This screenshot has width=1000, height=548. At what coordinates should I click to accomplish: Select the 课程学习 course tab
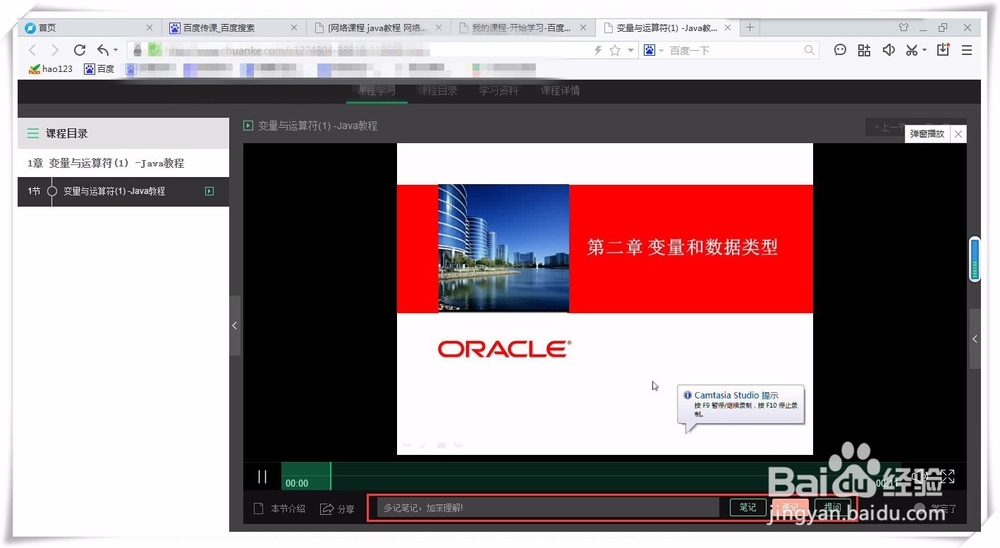(376, 91)
